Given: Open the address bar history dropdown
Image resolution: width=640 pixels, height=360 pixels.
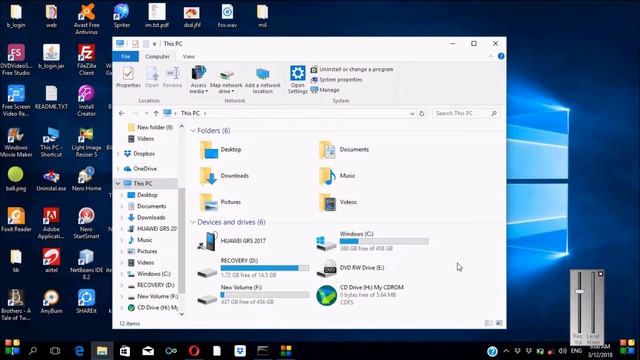Looking at the screenshot, I should point(412,113).
